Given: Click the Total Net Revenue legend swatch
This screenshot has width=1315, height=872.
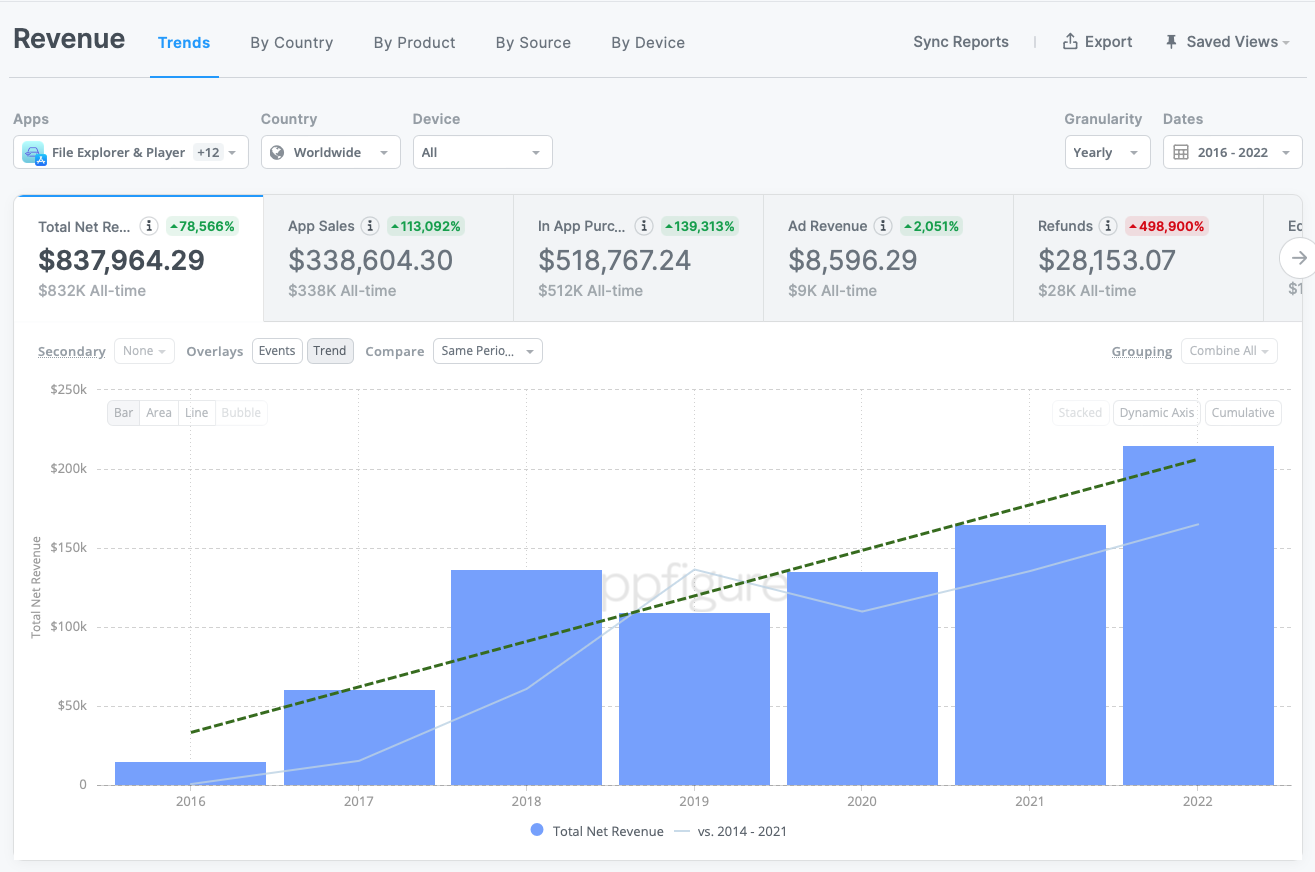Looking at the screenshot, I should [x=537, y=831].
